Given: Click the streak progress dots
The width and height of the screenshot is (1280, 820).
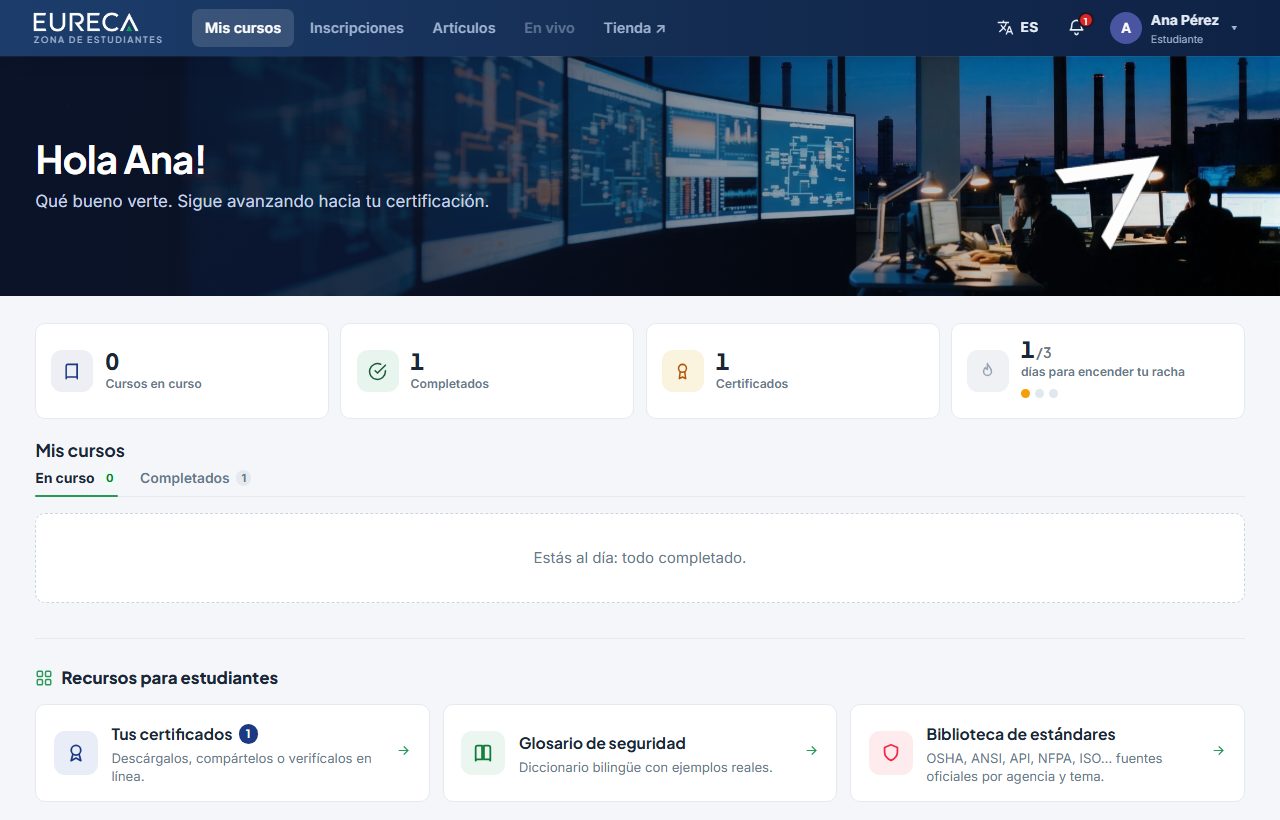Looking at the screenshot, I should [x=1039, y=394].
